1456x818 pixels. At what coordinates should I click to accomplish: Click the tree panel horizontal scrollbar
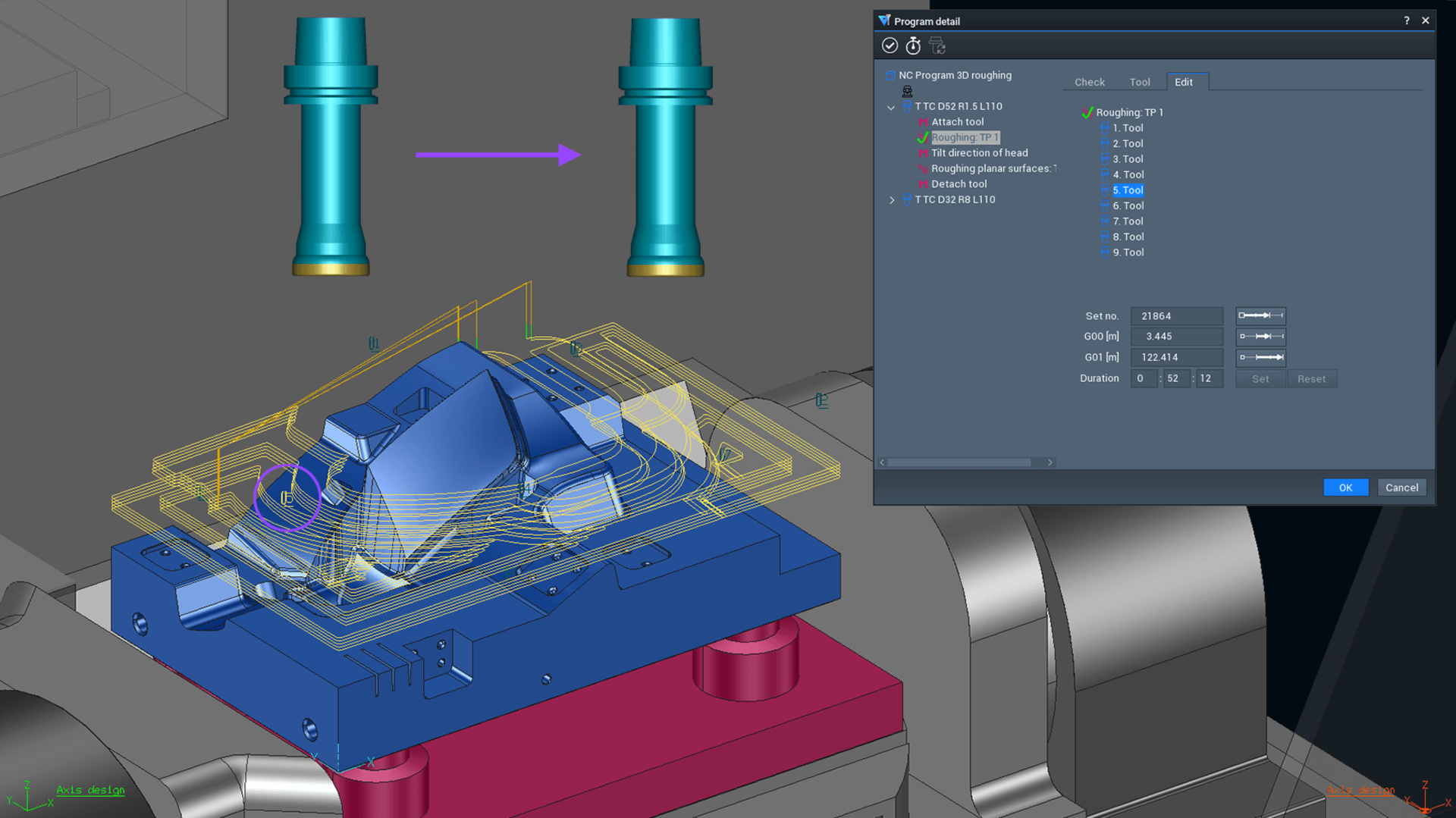pos(959,462)
